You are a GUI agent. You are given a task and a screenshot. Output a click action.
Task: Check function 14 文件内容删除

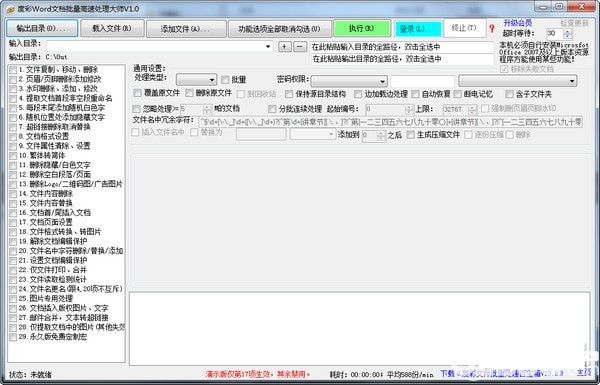coord(13,194)
